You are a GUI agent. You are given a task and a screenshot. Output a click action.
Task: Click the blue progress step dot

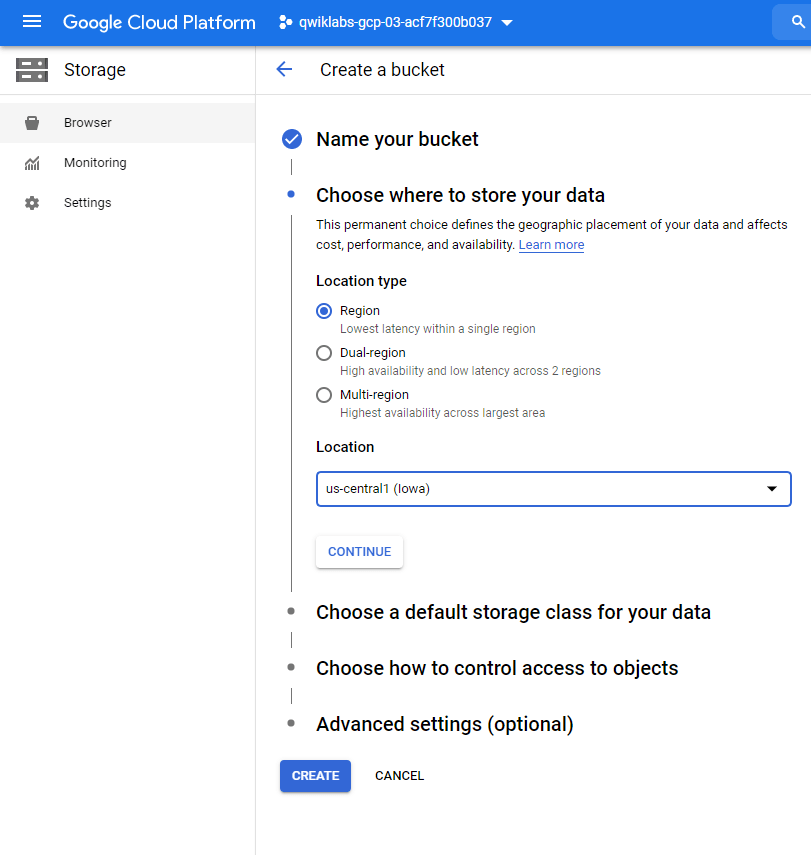tap(291, 195)
